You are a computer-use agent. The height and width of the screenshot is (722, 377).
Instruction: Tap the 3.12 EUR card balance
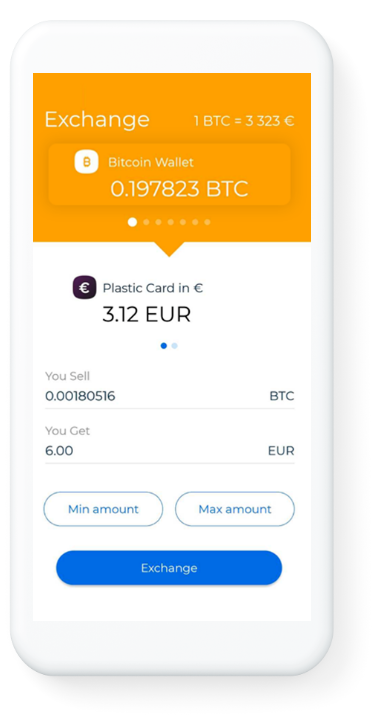pyautogui.click(x=146, y=314)
